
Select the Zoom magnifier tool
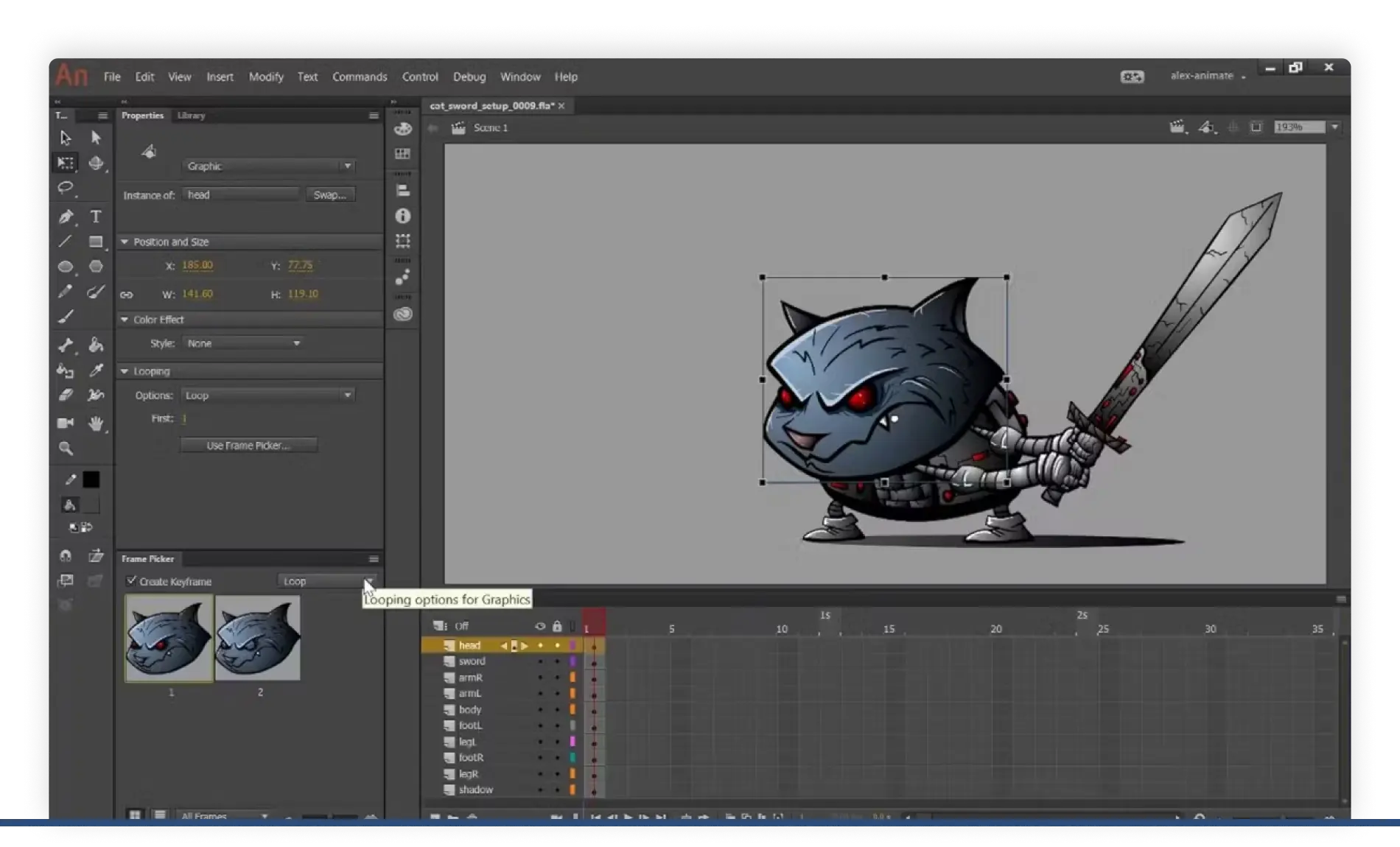click(x=66, y=449)
